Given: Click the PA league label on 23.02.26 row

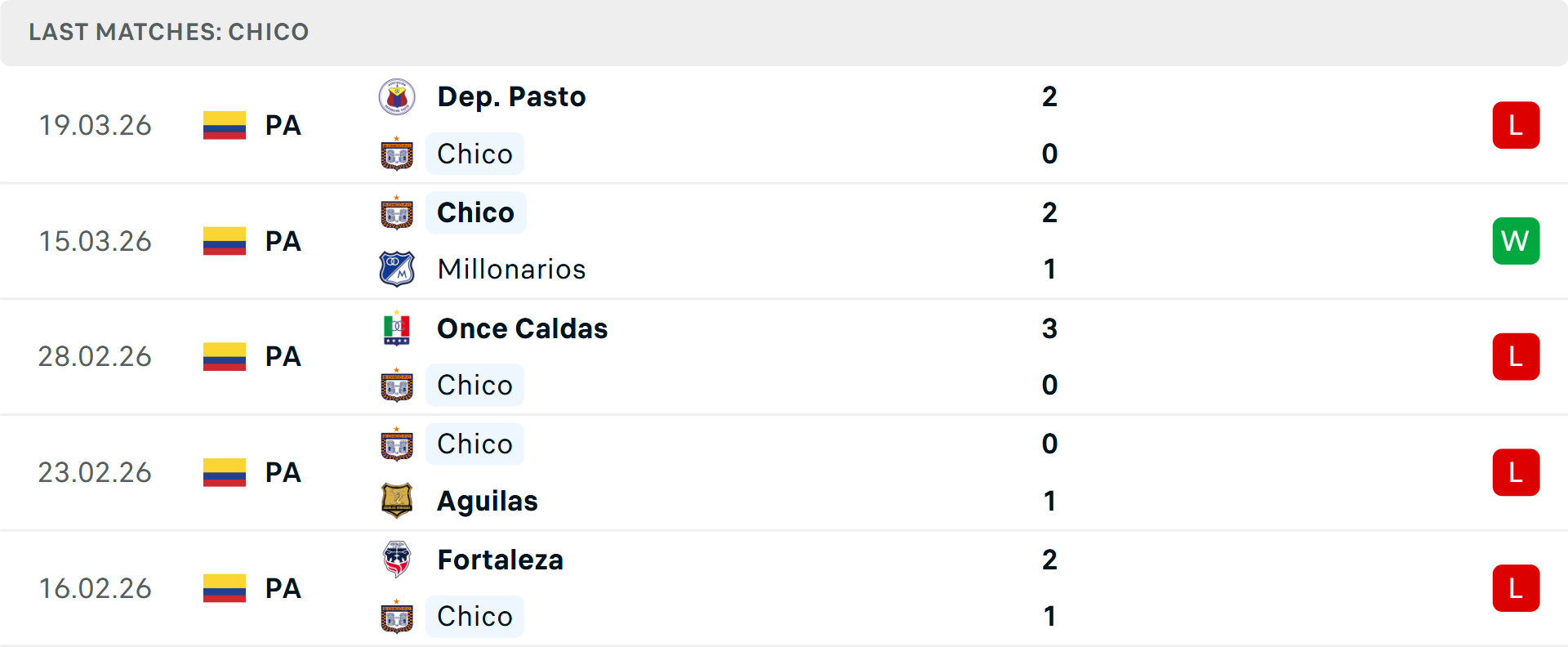Looking at the screenshot, I should [283, 472].
